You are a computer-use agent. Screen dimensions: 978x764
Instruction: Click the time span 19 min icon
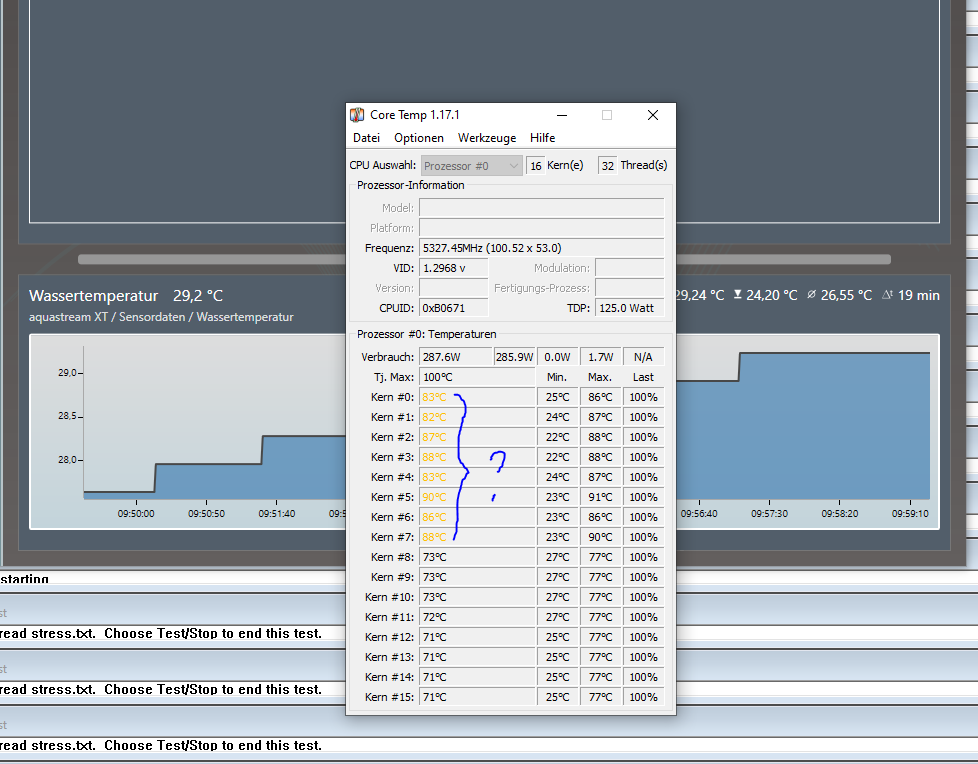pyautogui.click(x=888, y=294)
